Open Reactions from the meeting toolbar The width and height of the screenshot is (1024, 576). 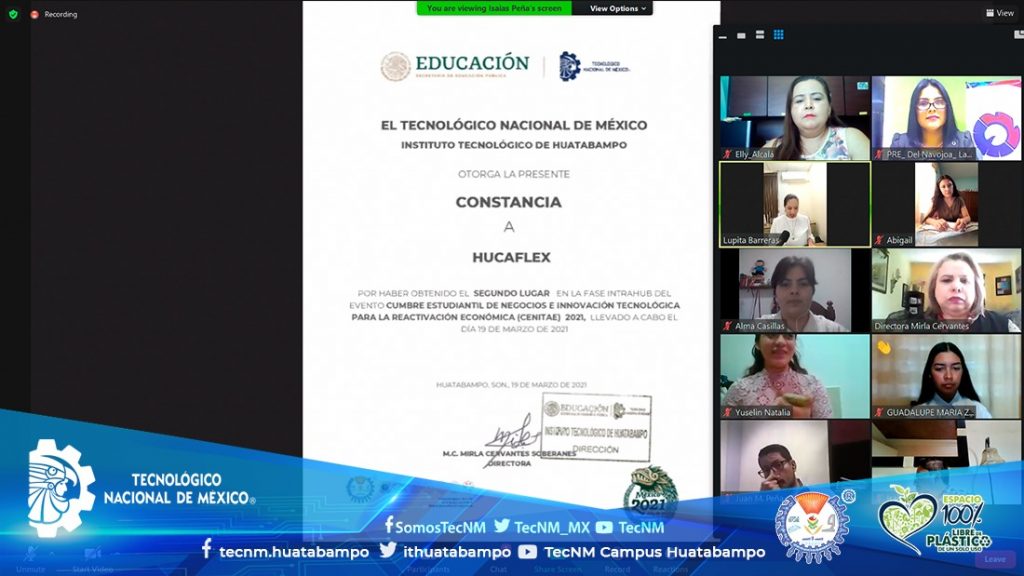point(670,569)
